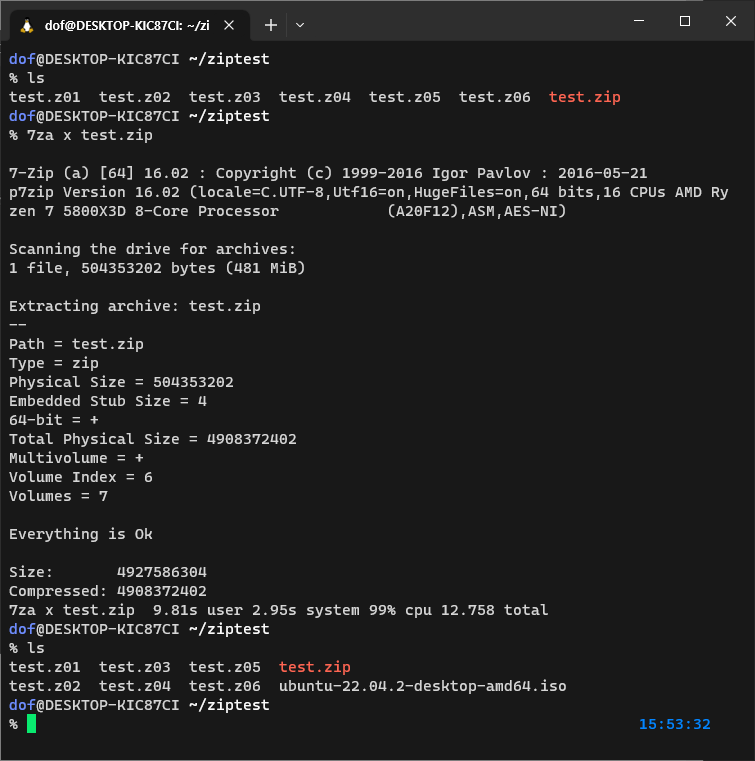The height and width of the screenshot is (761, 755).
Task: Click Total Physical Size value 4908372402
Action: 252,439
